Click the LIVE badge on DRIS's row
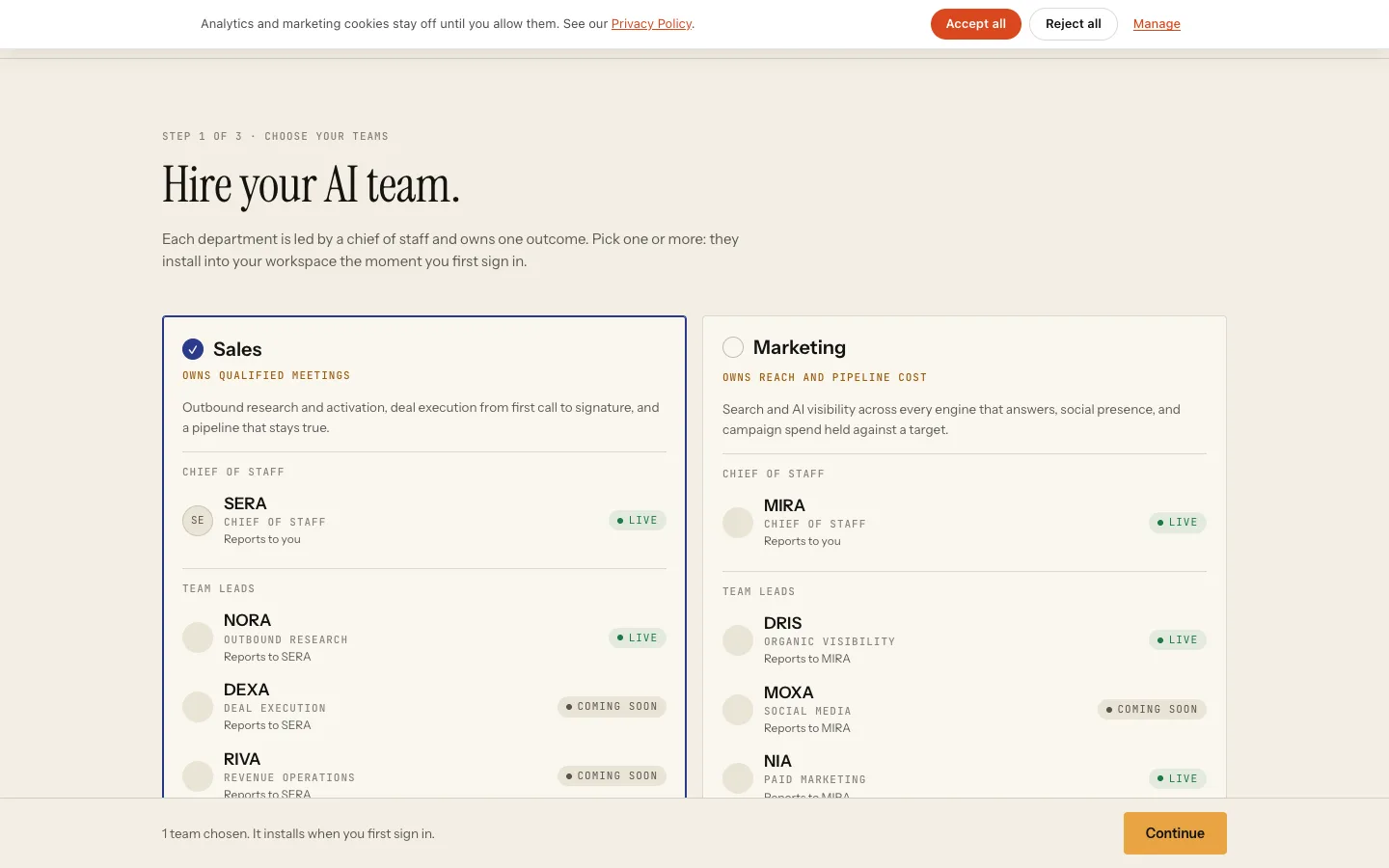1389x868 pixels. click(1178, 640)
